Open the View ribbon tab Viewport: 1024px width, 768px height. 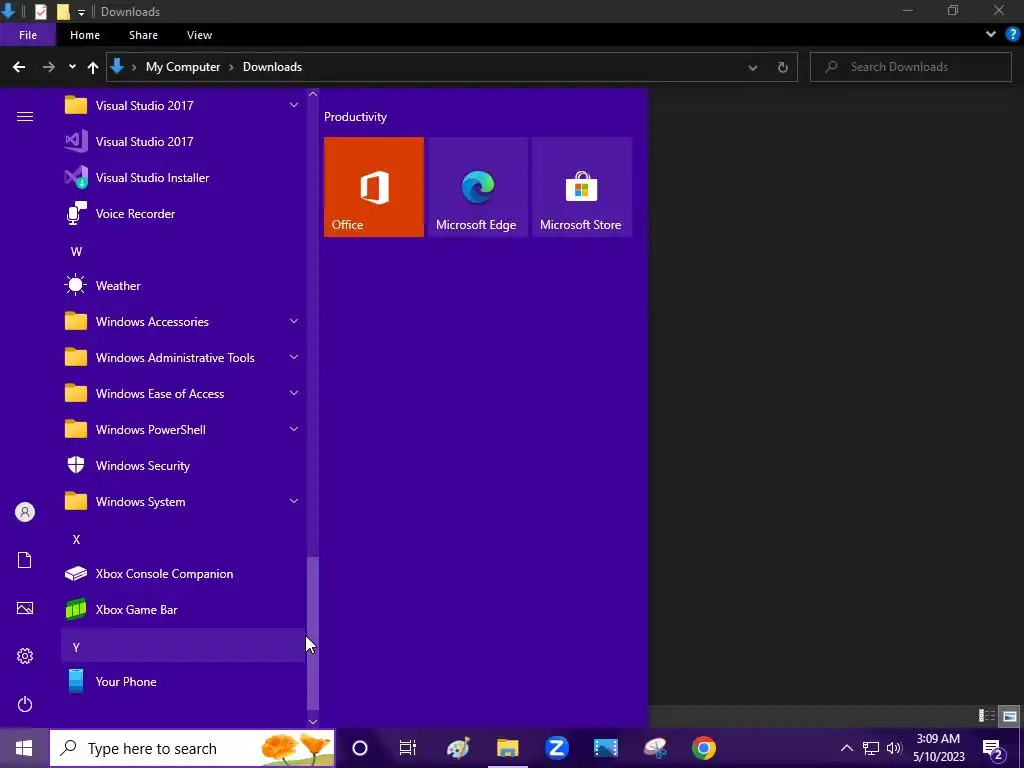coord(199,35)
